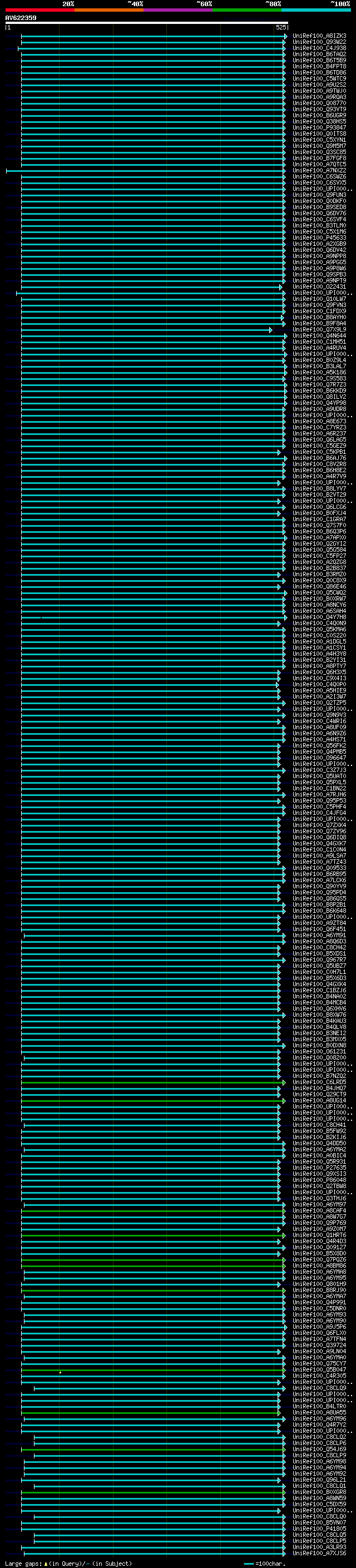Image resolution: width=356 pixels, height=1568 pixels.
Task: Select hit UniRef100_Q7ZXK4
Action: [319, 825]
